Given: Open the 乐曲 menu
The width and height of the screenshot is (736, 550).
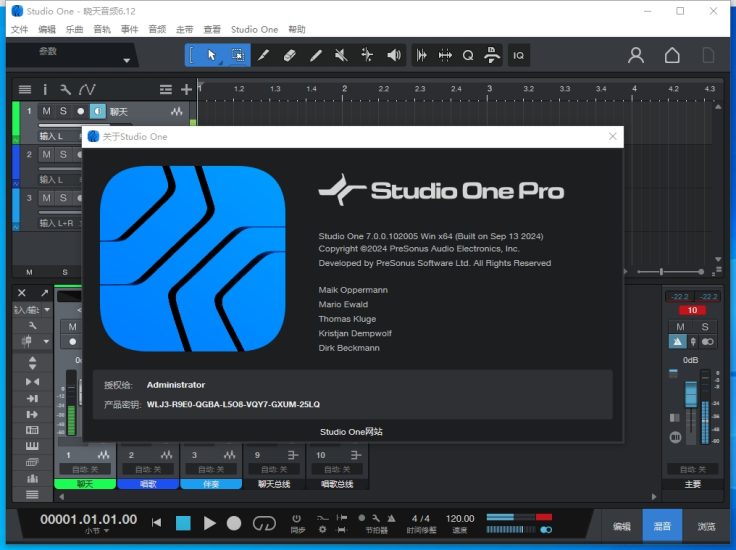Looking at the screenshot, I should pos(74,30).
